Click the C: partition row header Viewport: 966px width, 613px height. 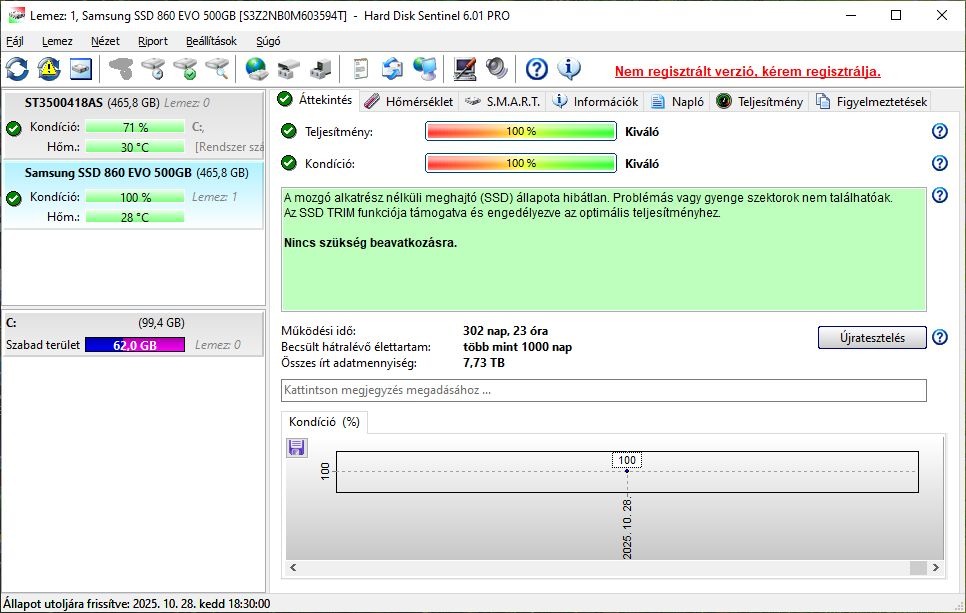click(134, 323)
